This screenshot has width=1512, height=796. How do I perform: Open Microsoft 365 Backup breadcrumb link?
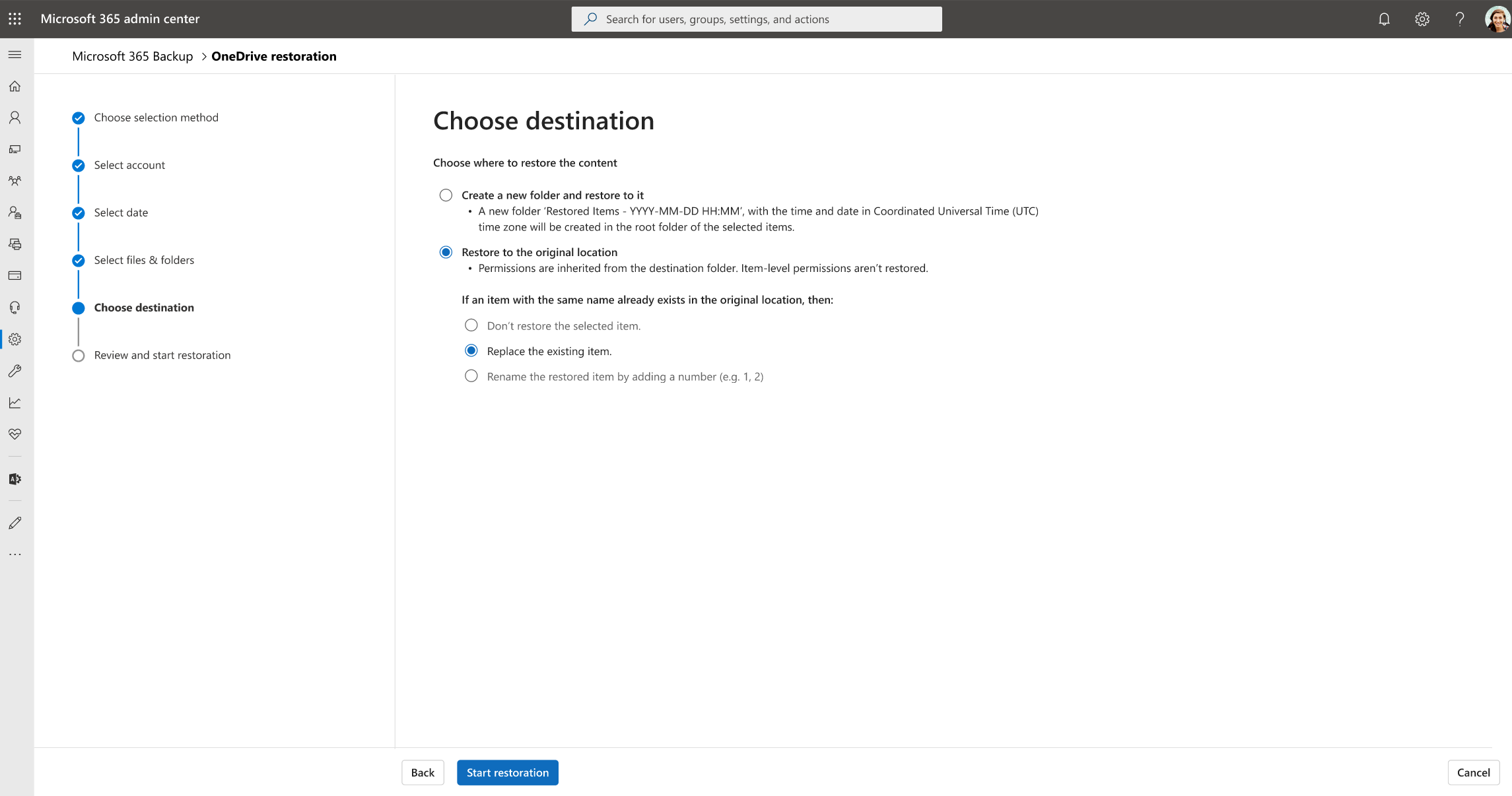click(x=133, y=56)
